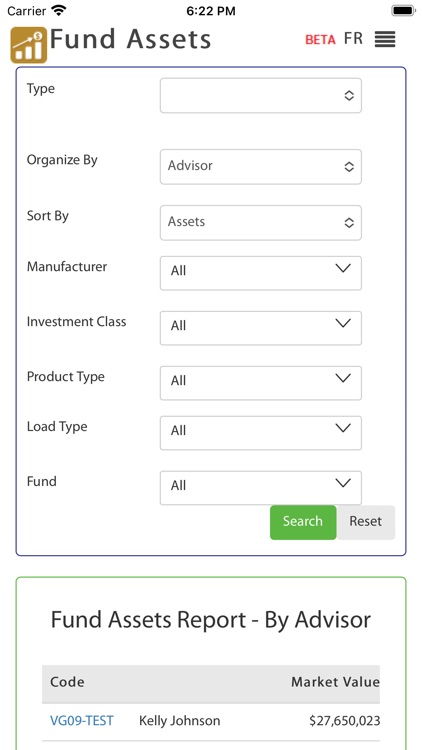Open the Sort By Assets selector
This screenshot has width=422, height=750.
click(261, 222)
